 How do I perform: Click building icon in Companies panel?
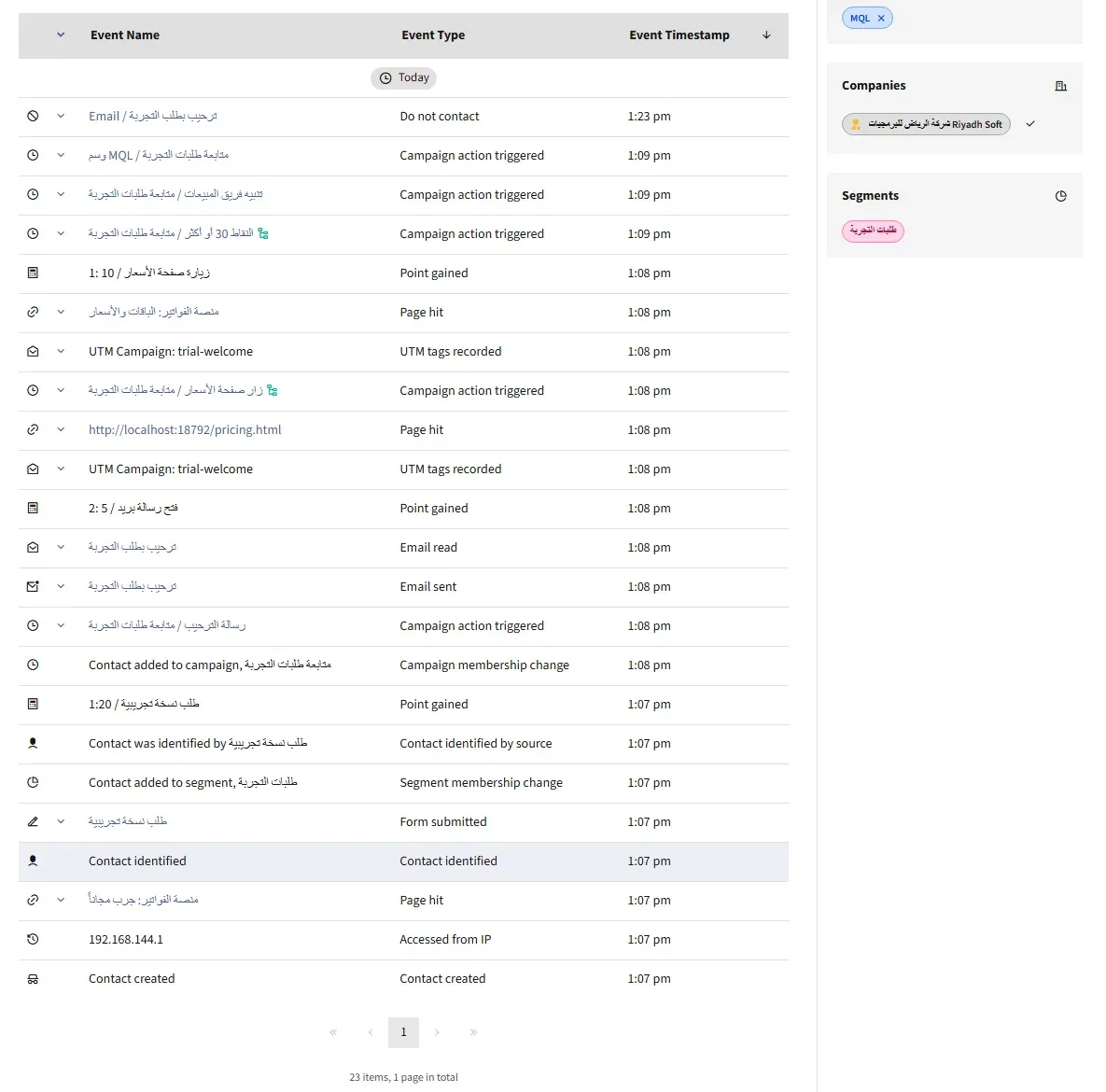pos(1061,86)
